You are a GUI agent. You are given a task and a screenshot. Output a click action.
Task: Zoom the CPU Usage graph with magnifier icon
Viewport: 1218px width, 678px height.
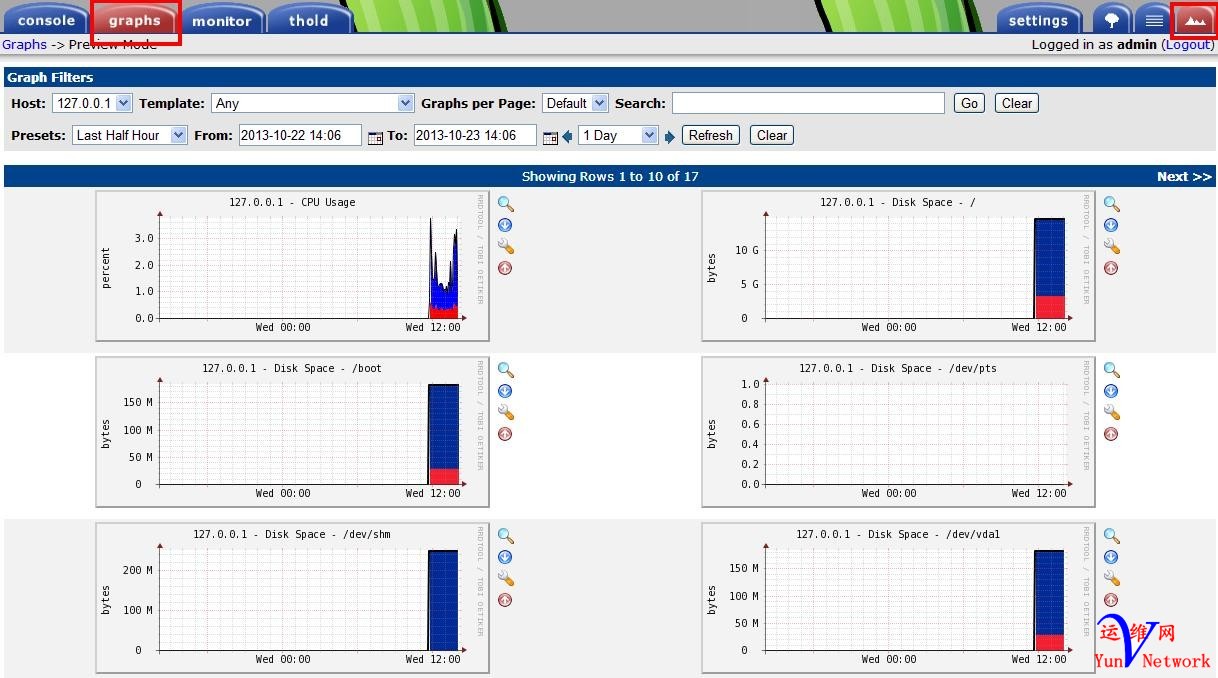pos(506,204)
